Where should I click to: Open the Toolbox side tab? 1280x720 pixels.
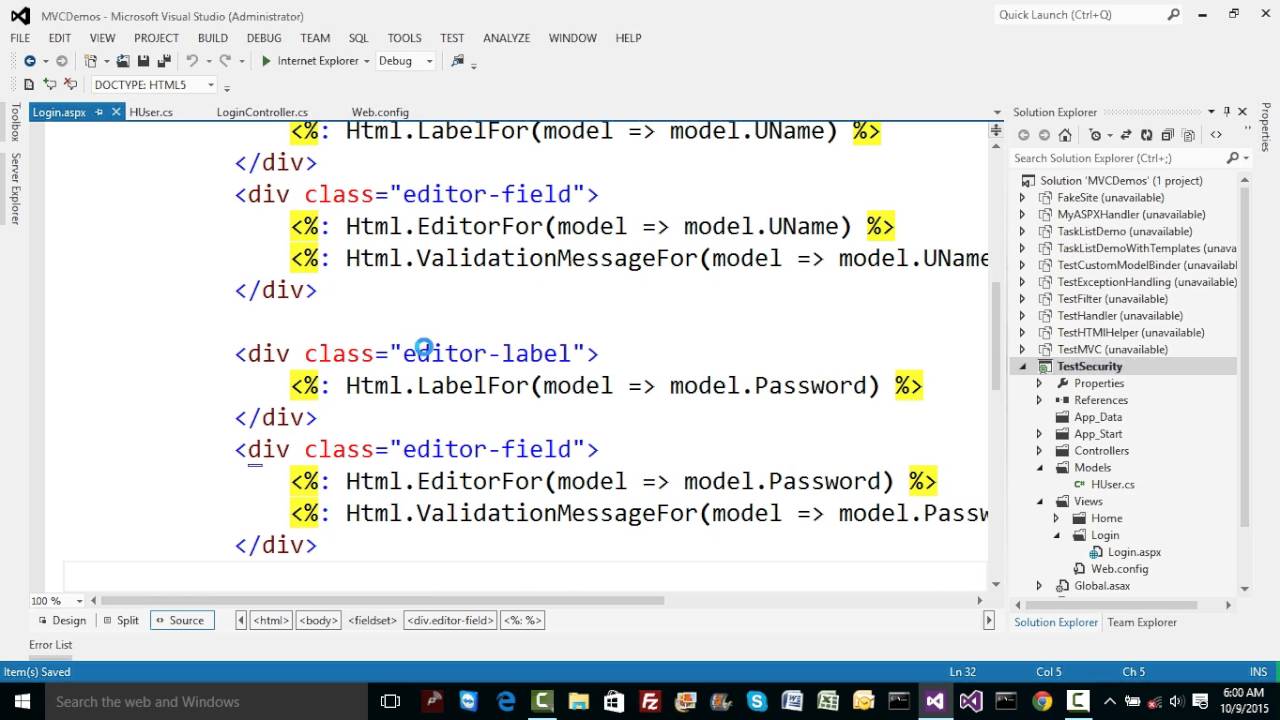(x=15, y=121)
